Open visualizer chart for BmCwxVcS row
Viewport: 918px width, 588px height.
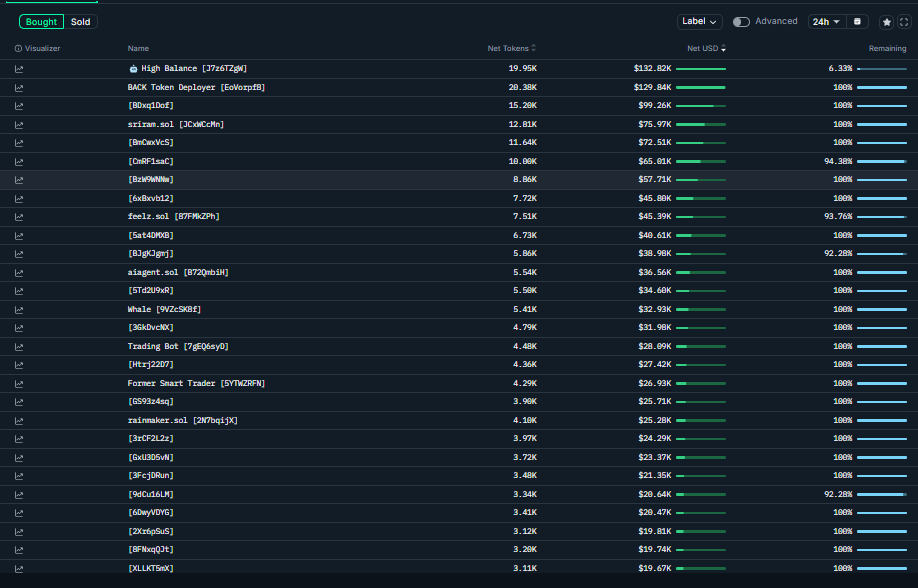19,143
